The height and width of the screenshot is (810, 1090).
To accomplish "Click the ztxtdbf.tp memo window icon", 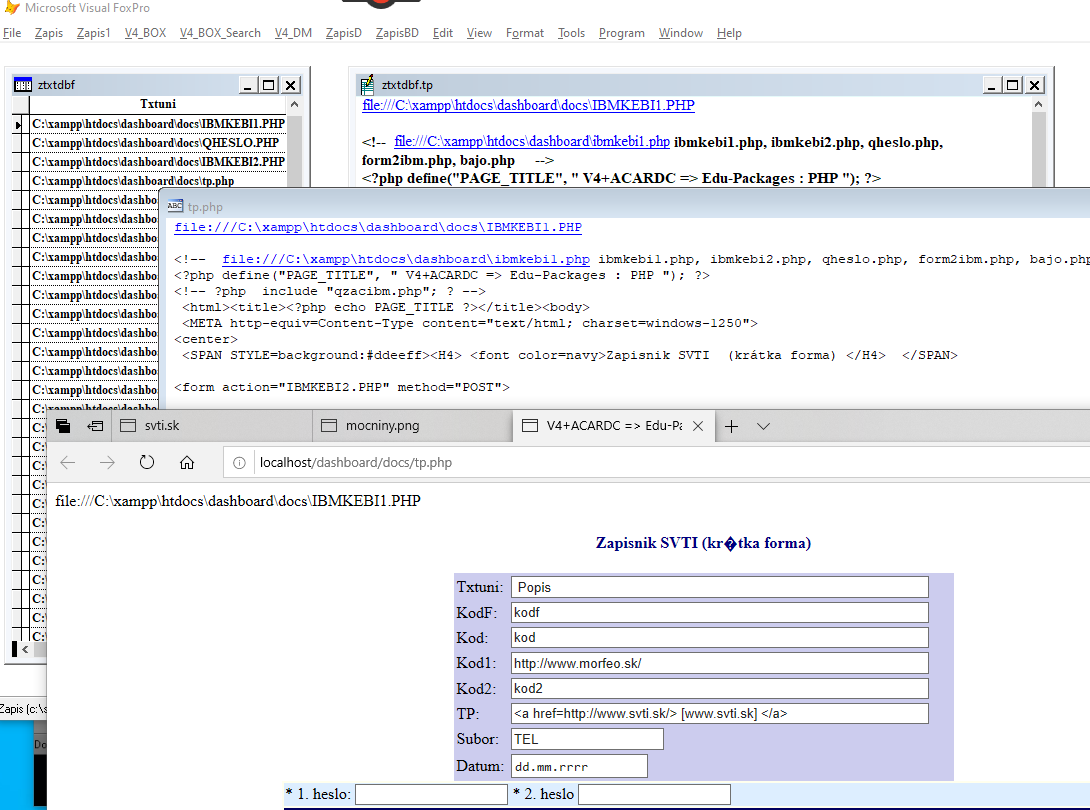I will pyautogui.click(x=367, y=85).
